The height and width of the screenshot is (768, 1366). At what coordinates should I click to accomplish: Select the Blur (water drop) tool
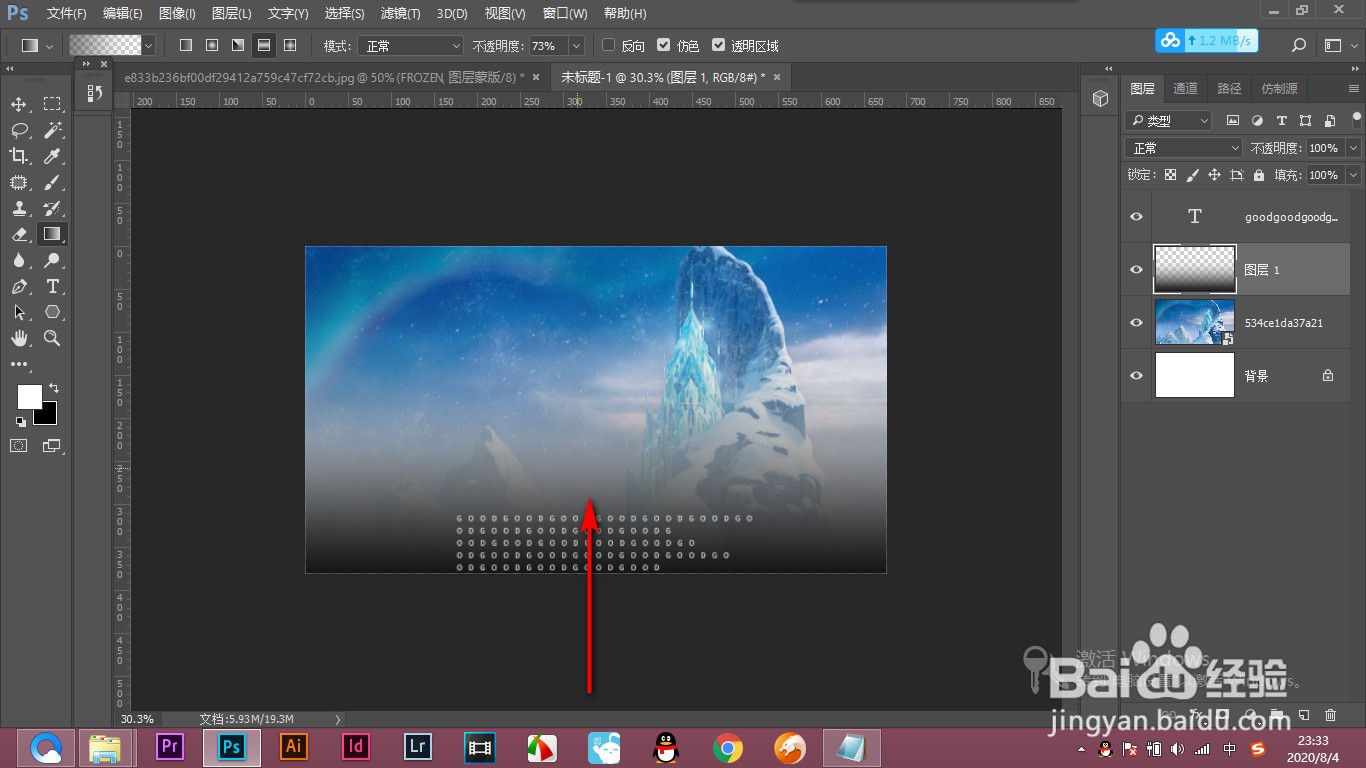19,260
